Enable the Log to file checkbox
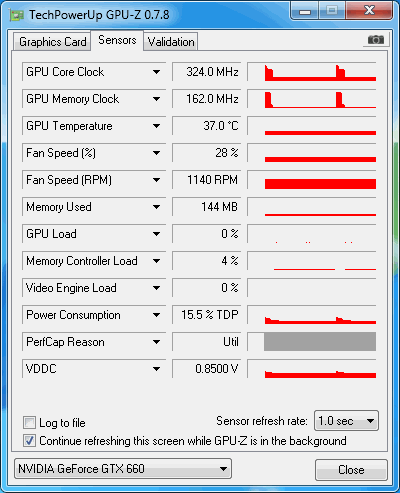Screen dimensions: 400x493 (x=29, y=422)
